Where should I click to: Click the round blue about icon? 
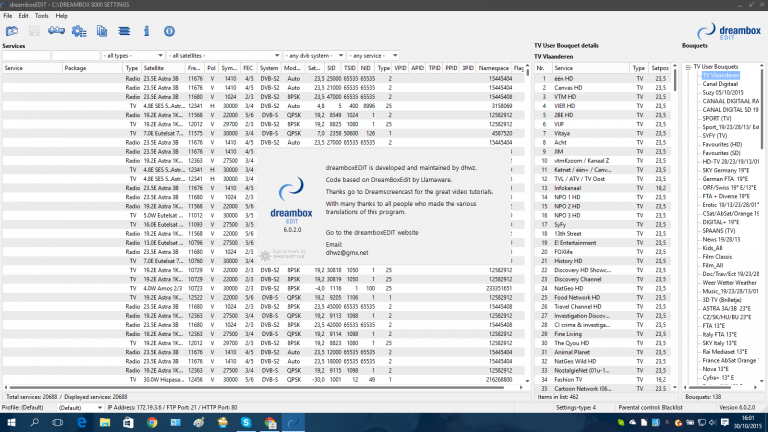tap(169, 32)
